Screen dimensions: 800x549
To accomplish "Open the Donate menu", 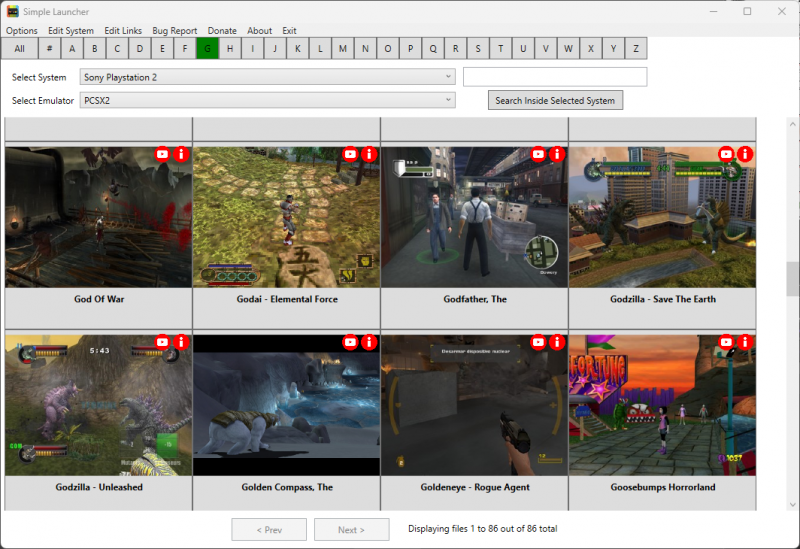I will (222, 31).
